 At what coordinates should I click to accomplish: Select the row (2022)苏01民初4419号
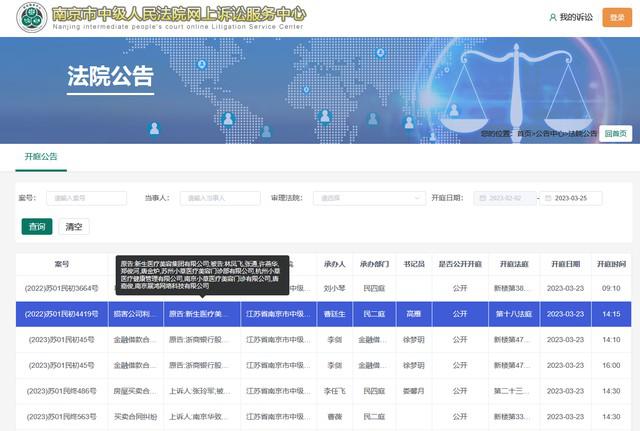point(61,314)
